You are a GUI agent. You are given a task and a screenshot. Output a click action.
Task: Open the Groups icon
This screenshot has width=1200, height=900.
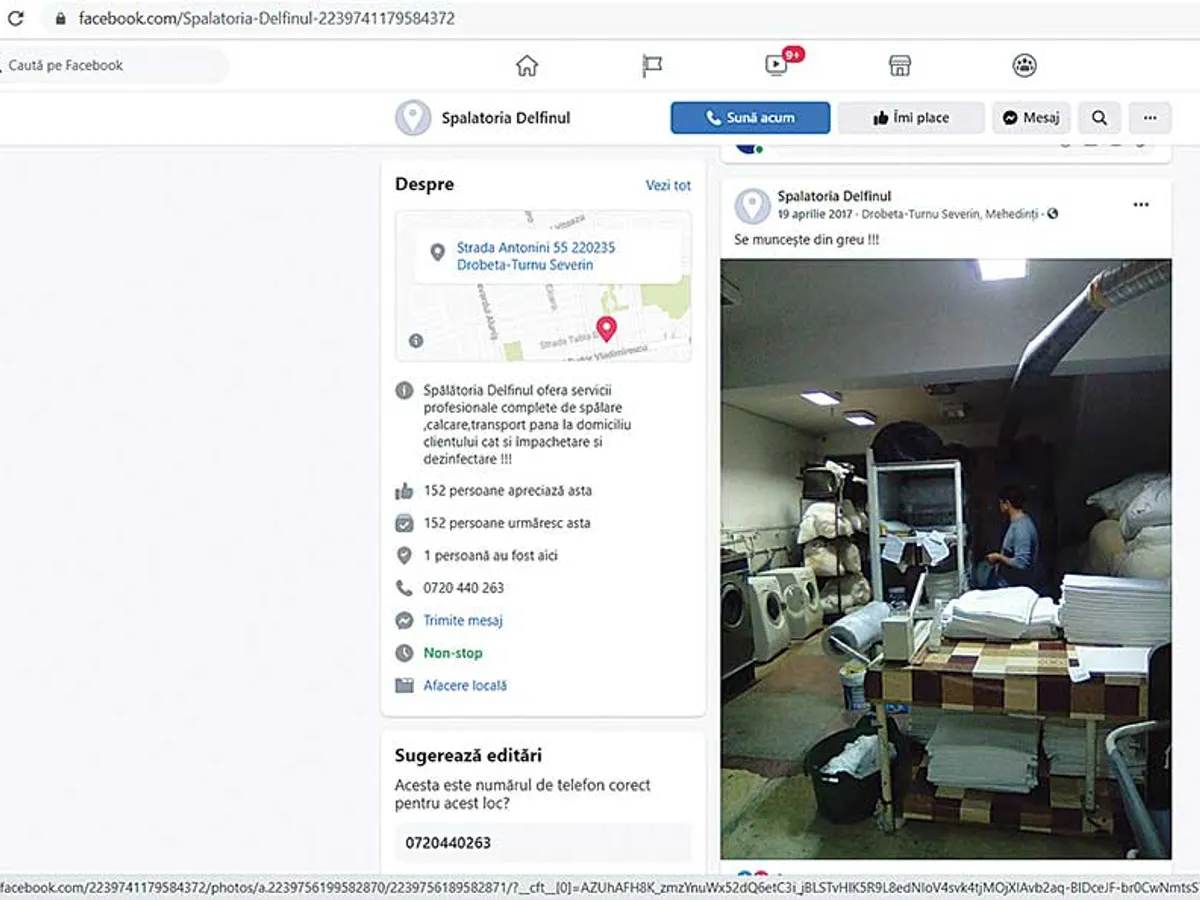(x=1024, y=66)
